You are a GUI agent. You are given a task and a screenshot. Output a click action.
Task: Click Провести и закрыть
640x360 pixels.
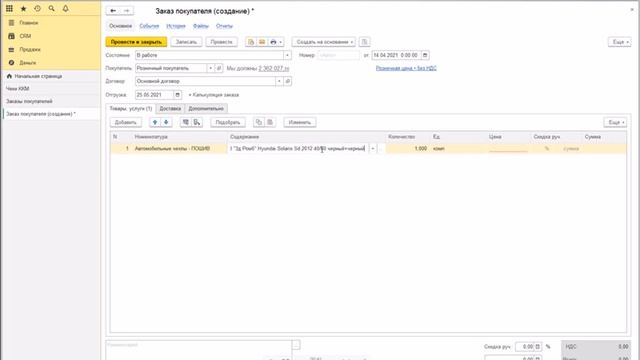(x=136, y=42)
